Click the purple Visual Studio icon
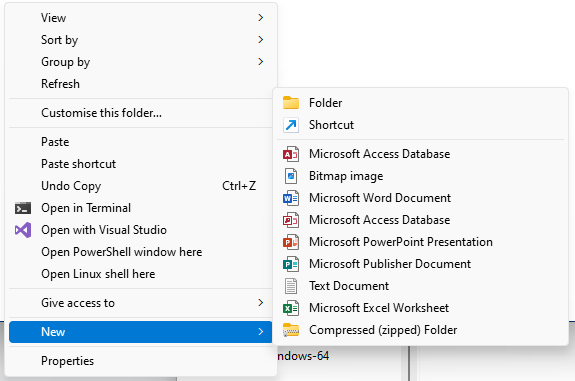 coord(23,230)
